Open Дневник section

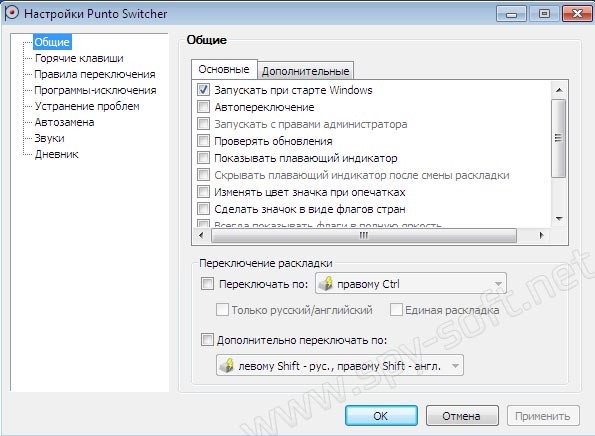(57, 154)
